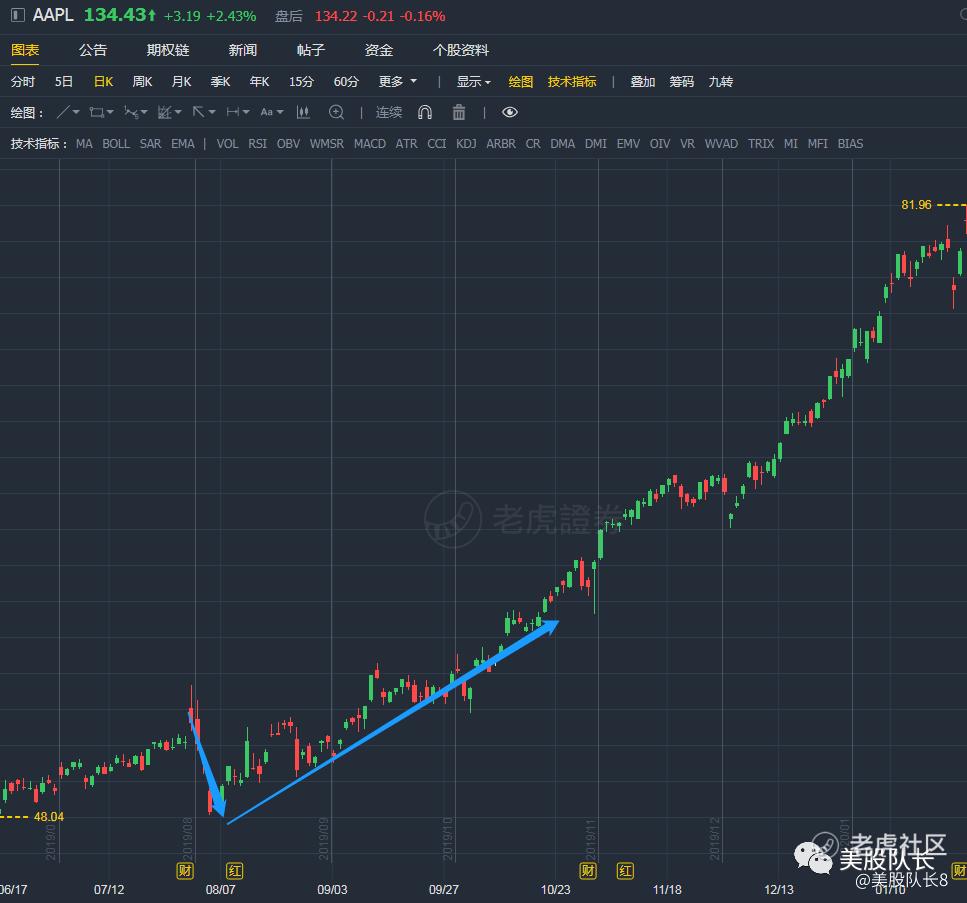Open dropdown arrow next to rectangle tool
The width and height of the screenshot is (967, 903).
click(x=110, y=112)
